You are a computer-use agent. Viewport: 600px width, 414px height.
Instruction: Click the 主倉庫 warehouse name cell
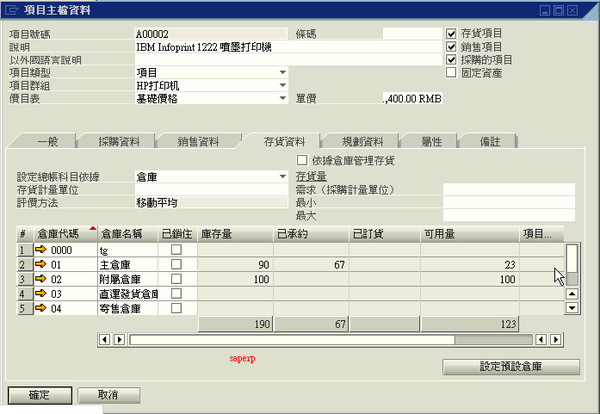(x=128, y=264)
